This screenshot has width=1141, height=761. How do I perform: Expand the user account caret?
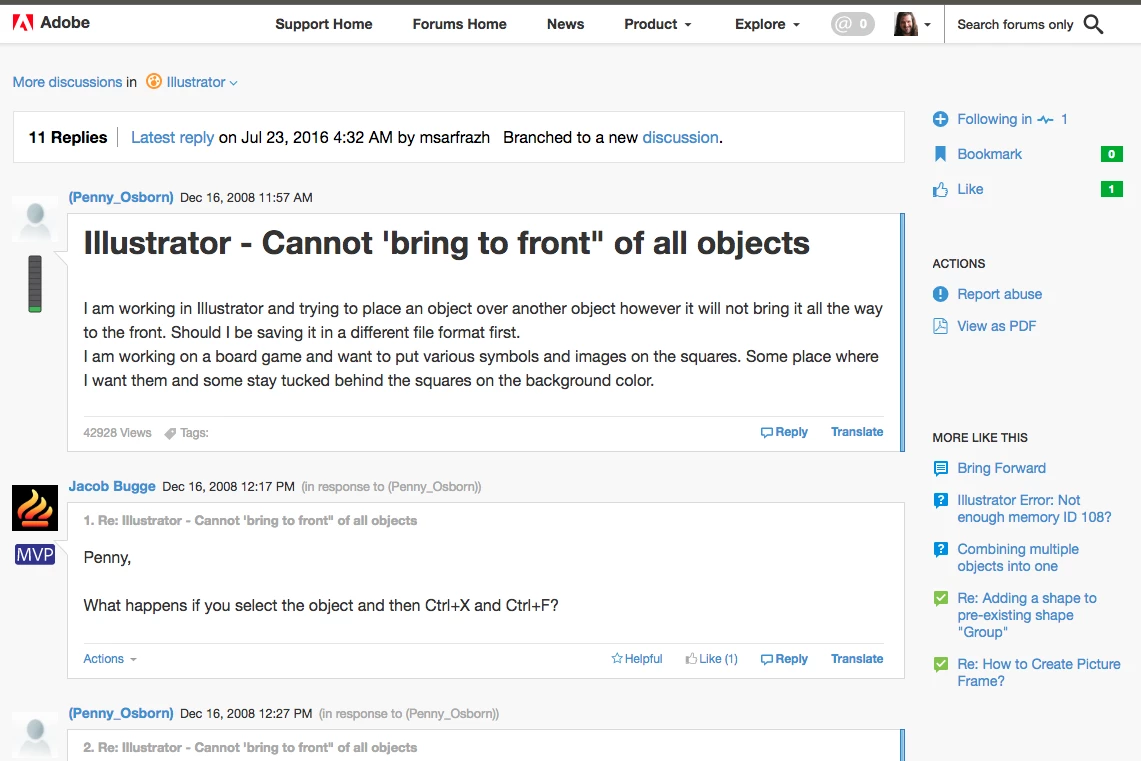927,25
